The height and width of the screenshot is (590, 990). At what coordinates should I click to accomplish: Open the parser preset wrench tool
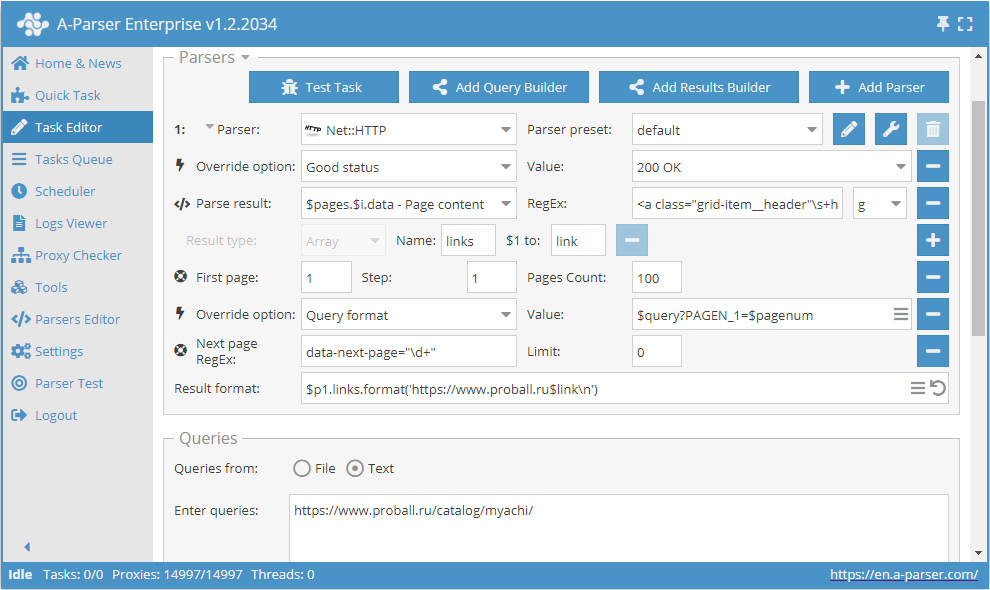[x=890, y=129]
